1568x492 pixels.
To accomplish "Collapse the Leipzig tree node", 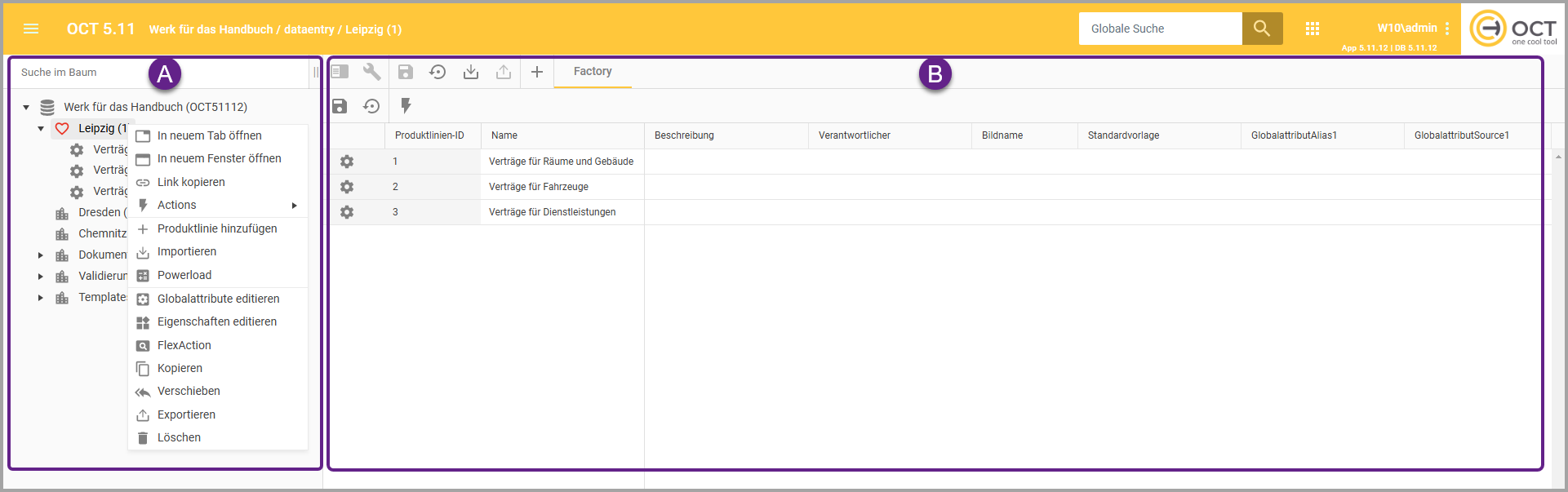I will click(41, 129).
